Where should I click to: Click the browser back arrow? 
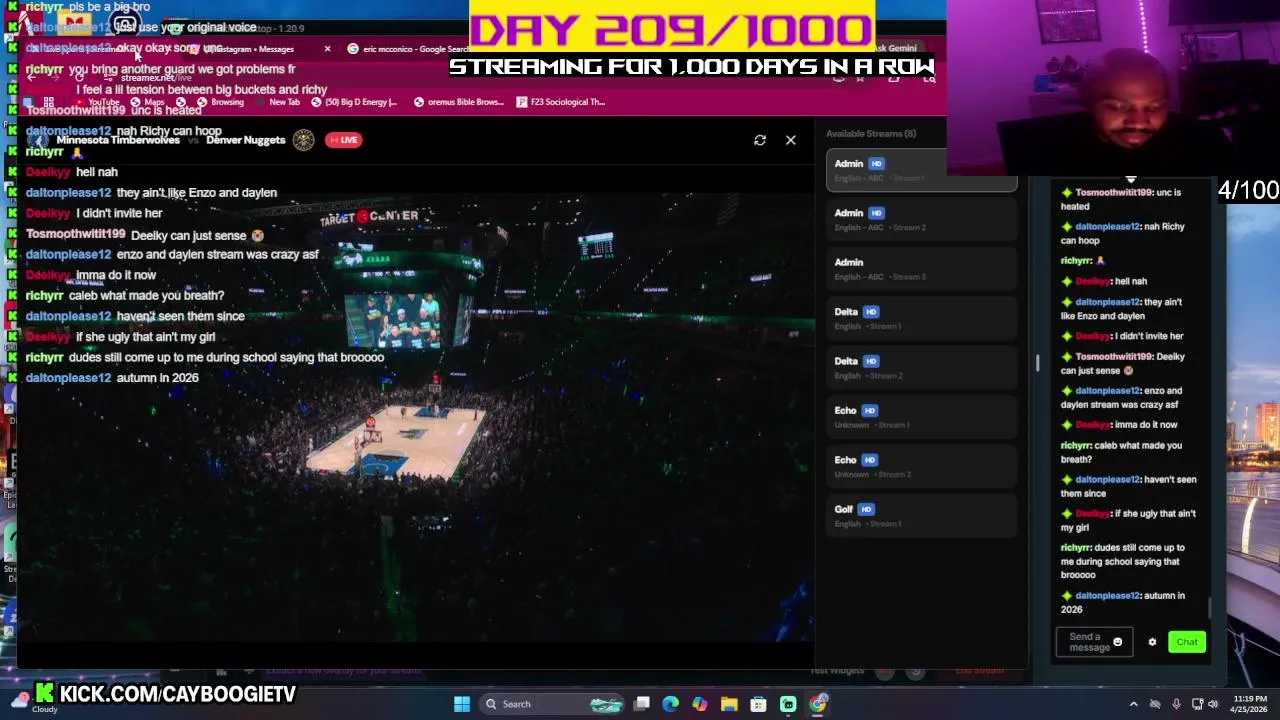tap(31, 78)
